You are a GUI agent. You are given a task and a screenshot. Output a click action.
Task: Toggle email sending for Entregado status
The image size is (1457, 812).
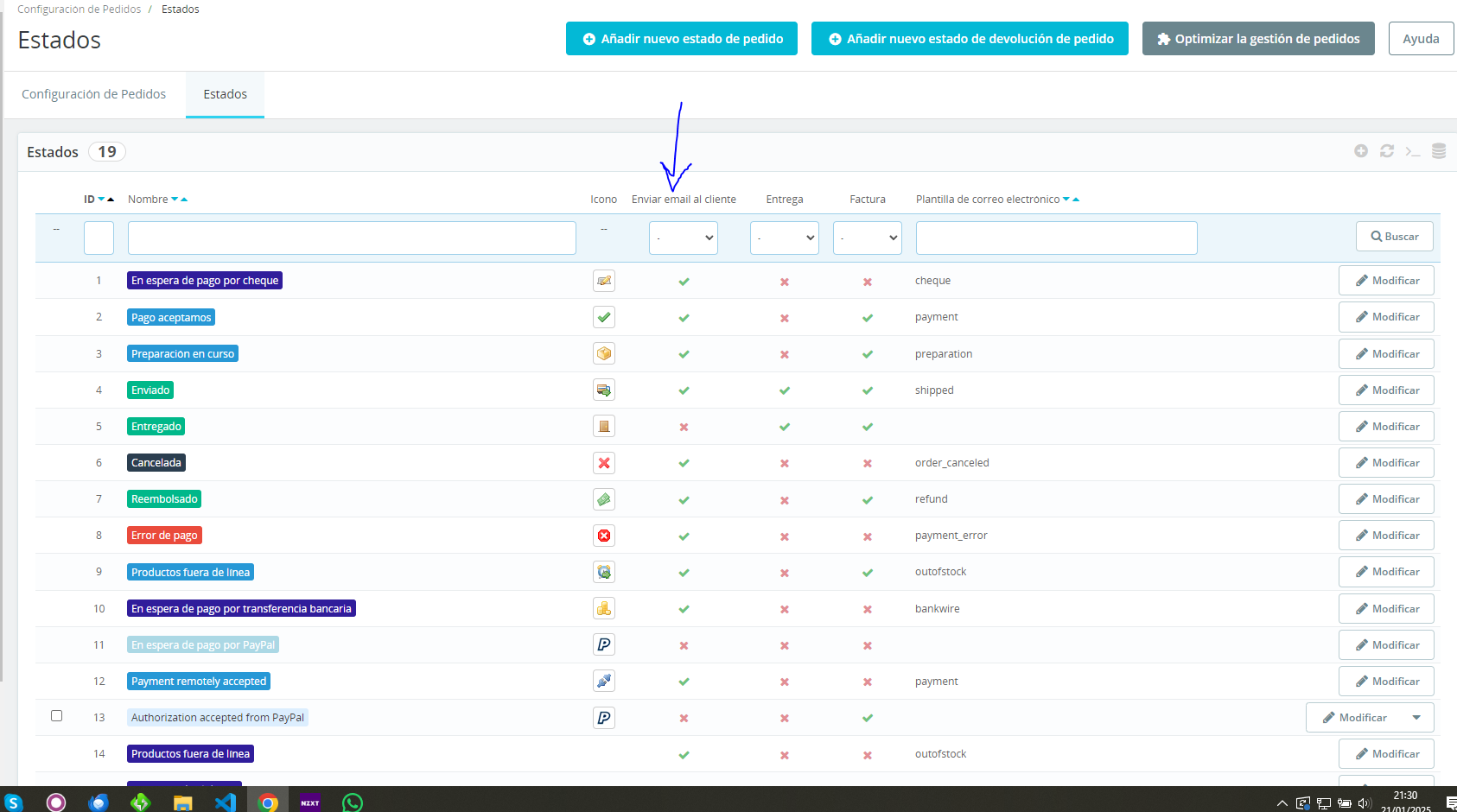(x=684, y=427)
